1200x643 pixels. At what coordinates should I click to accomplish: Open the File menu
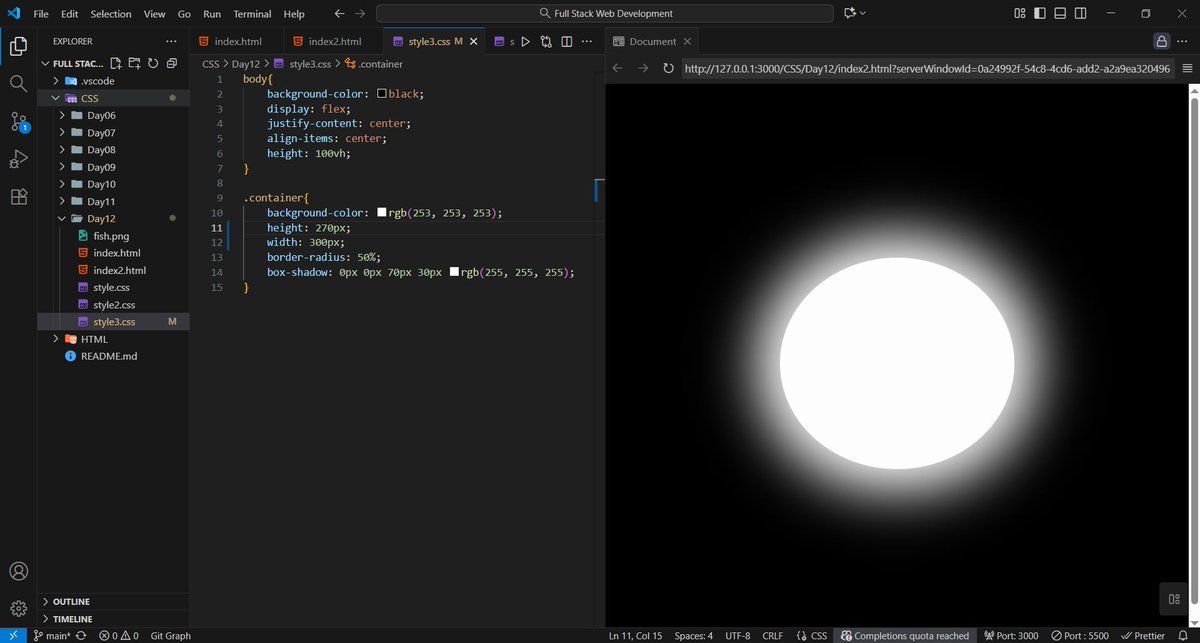tap(41, 14)
